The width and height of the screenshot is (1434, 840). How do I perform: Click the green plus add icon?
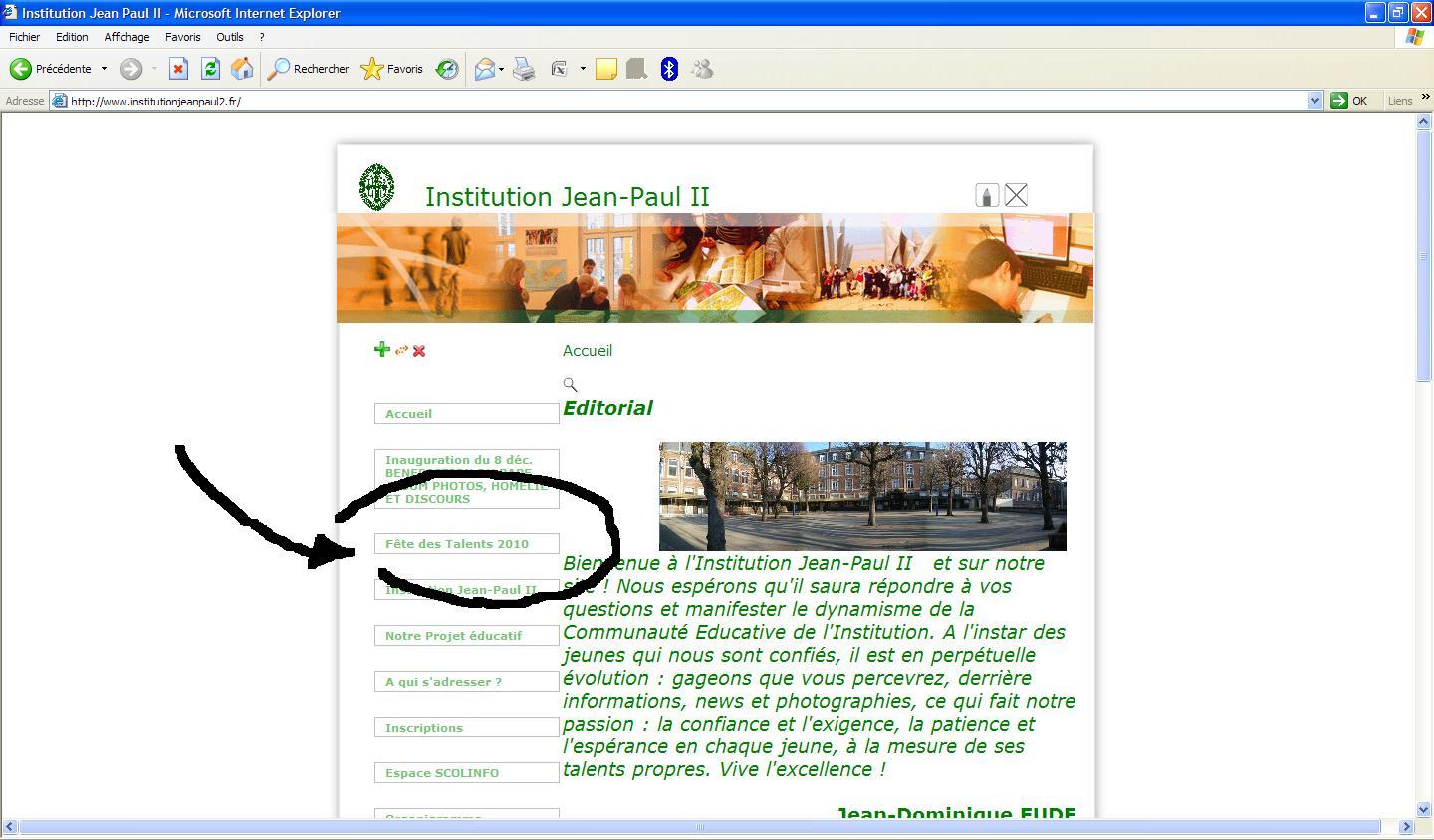(x=381, y=349)
